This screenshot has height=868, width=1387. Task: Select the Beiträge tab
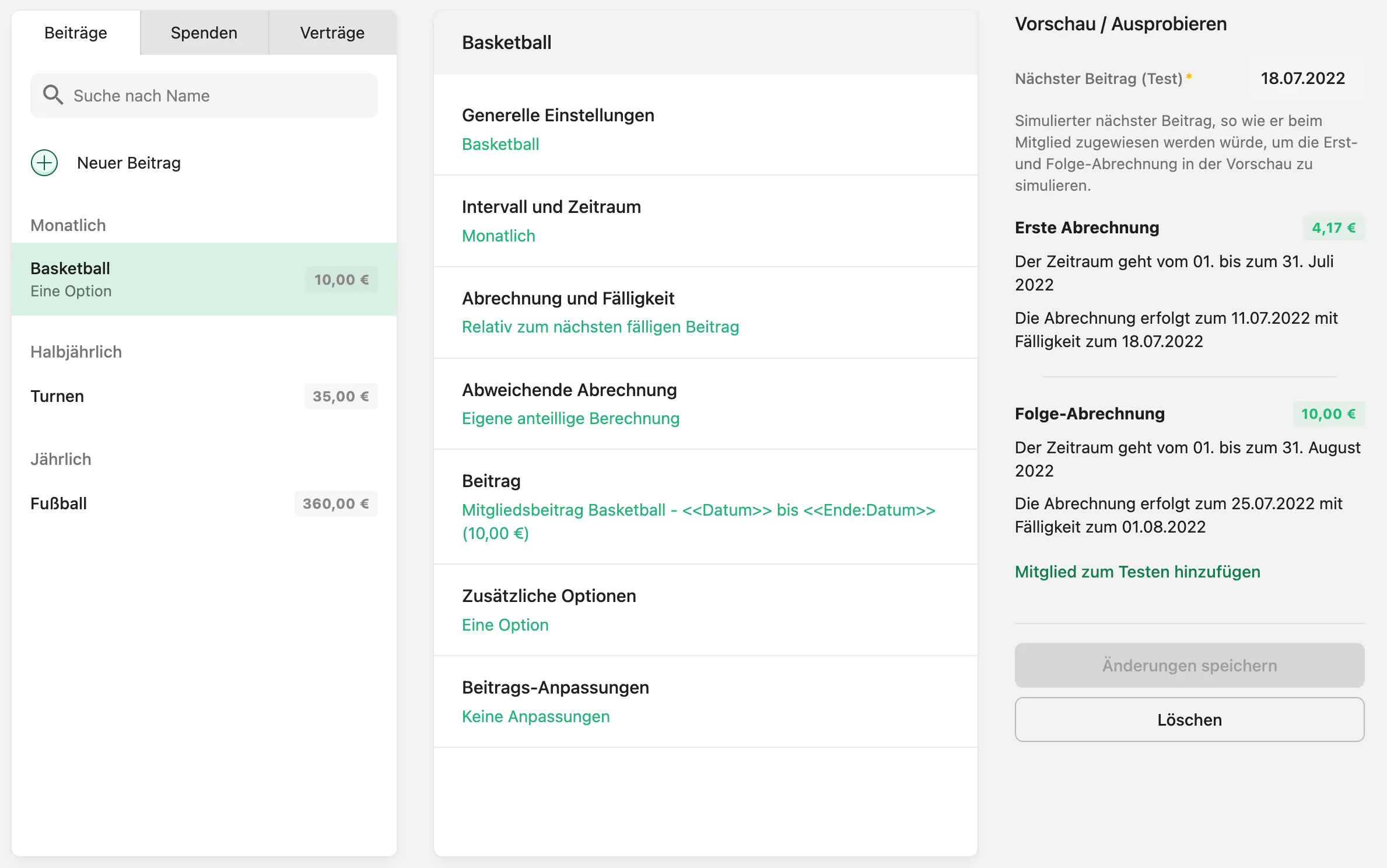coord(76,33)
